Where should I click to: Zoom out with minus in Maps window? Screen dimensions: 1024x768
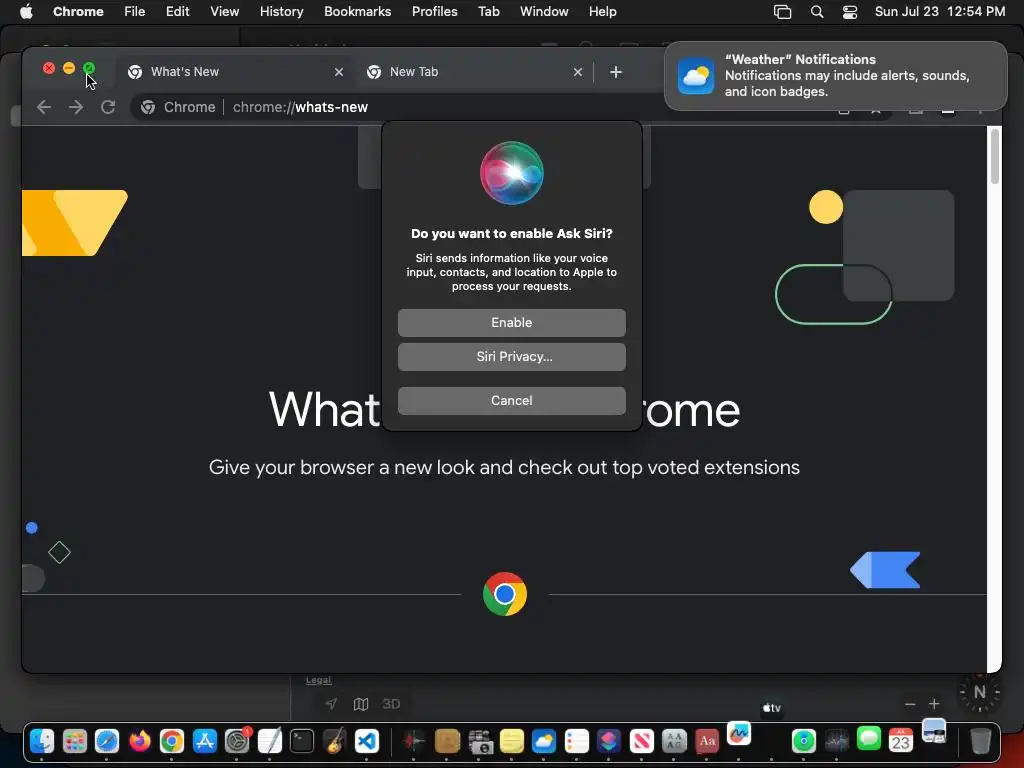click(910, 704)
